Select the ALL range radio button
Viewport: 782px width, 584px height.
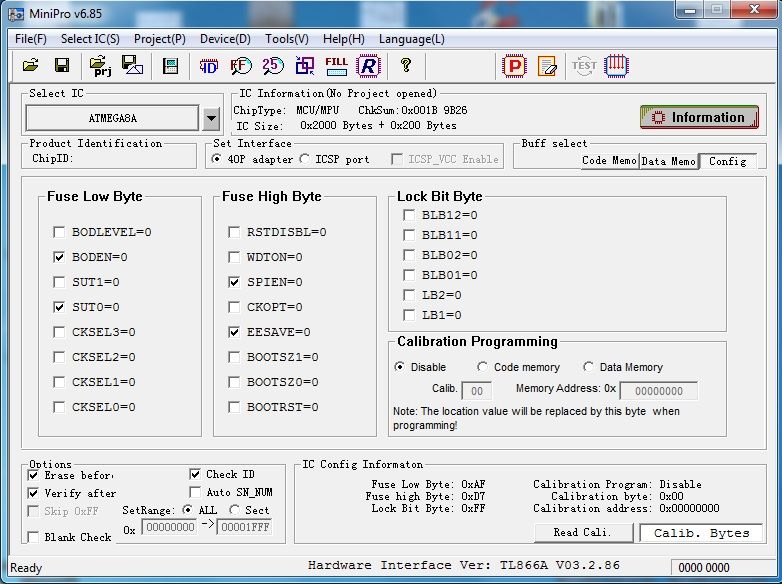(x=188, y=510)
